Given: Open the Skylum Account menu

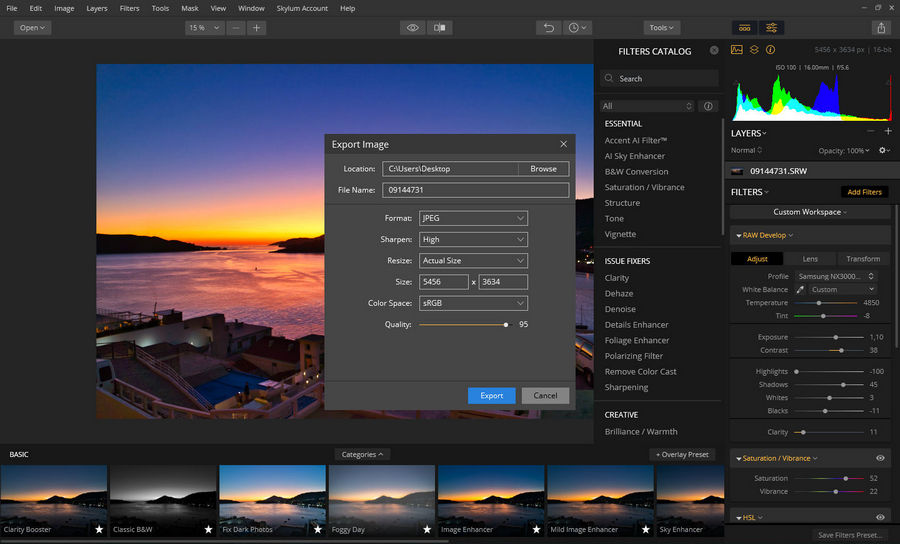Looking at the screenshot, I should pyautogui.click(x=302, y=8).
